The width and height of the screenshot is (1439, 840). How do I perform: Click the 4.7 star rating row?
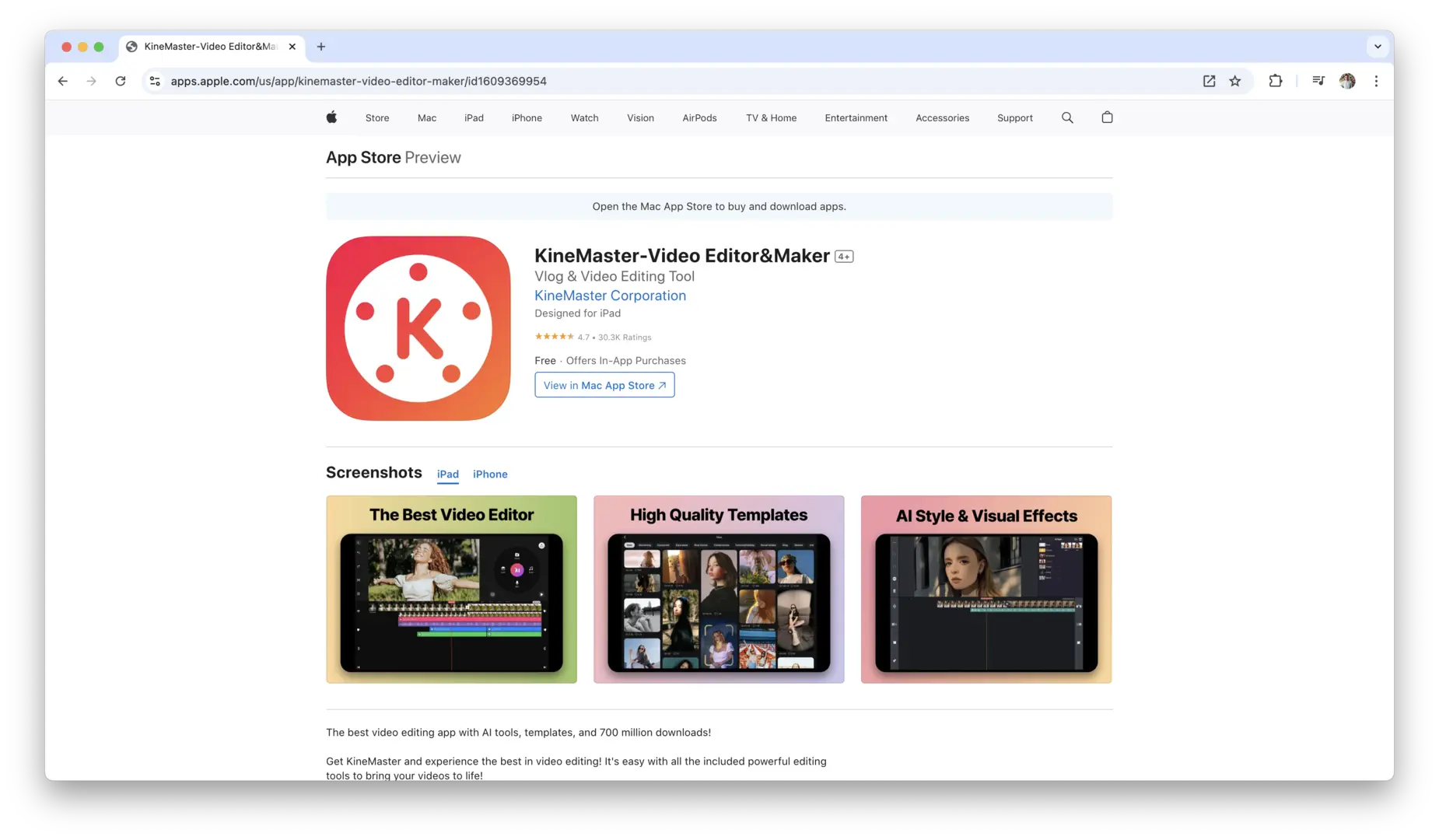tap(593, 337)
